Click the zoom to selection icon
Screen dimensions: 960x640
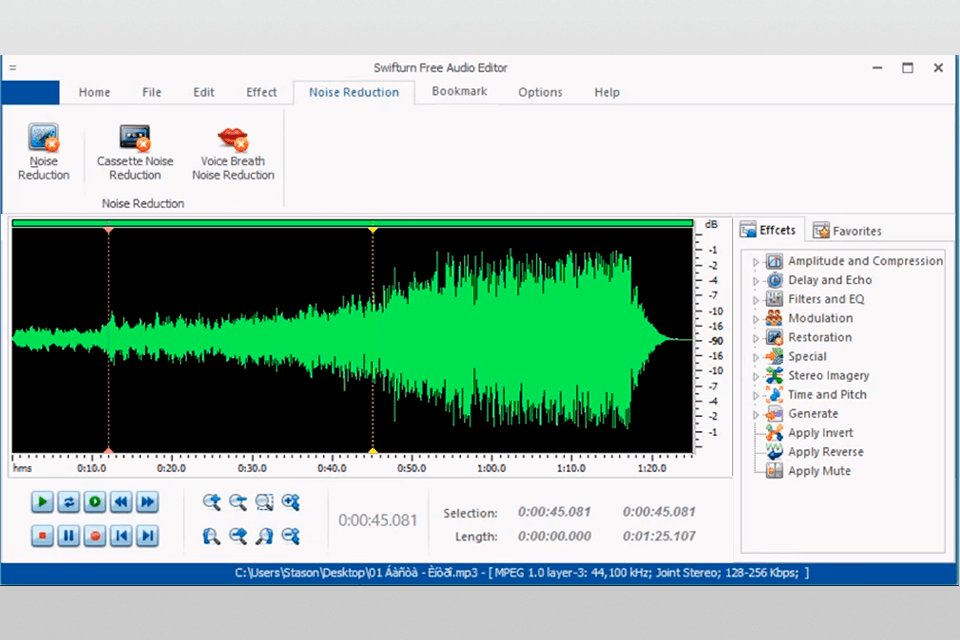click(264, 502)
